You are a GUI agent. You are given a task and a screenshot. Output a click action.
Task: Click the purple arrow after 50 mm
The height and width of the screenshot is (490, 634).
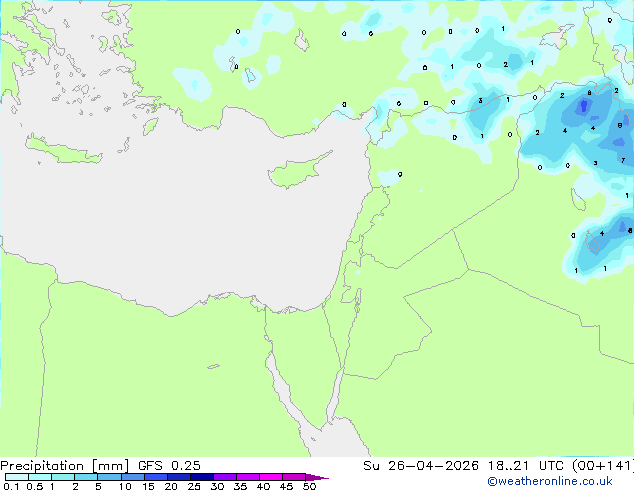point(317,477)
